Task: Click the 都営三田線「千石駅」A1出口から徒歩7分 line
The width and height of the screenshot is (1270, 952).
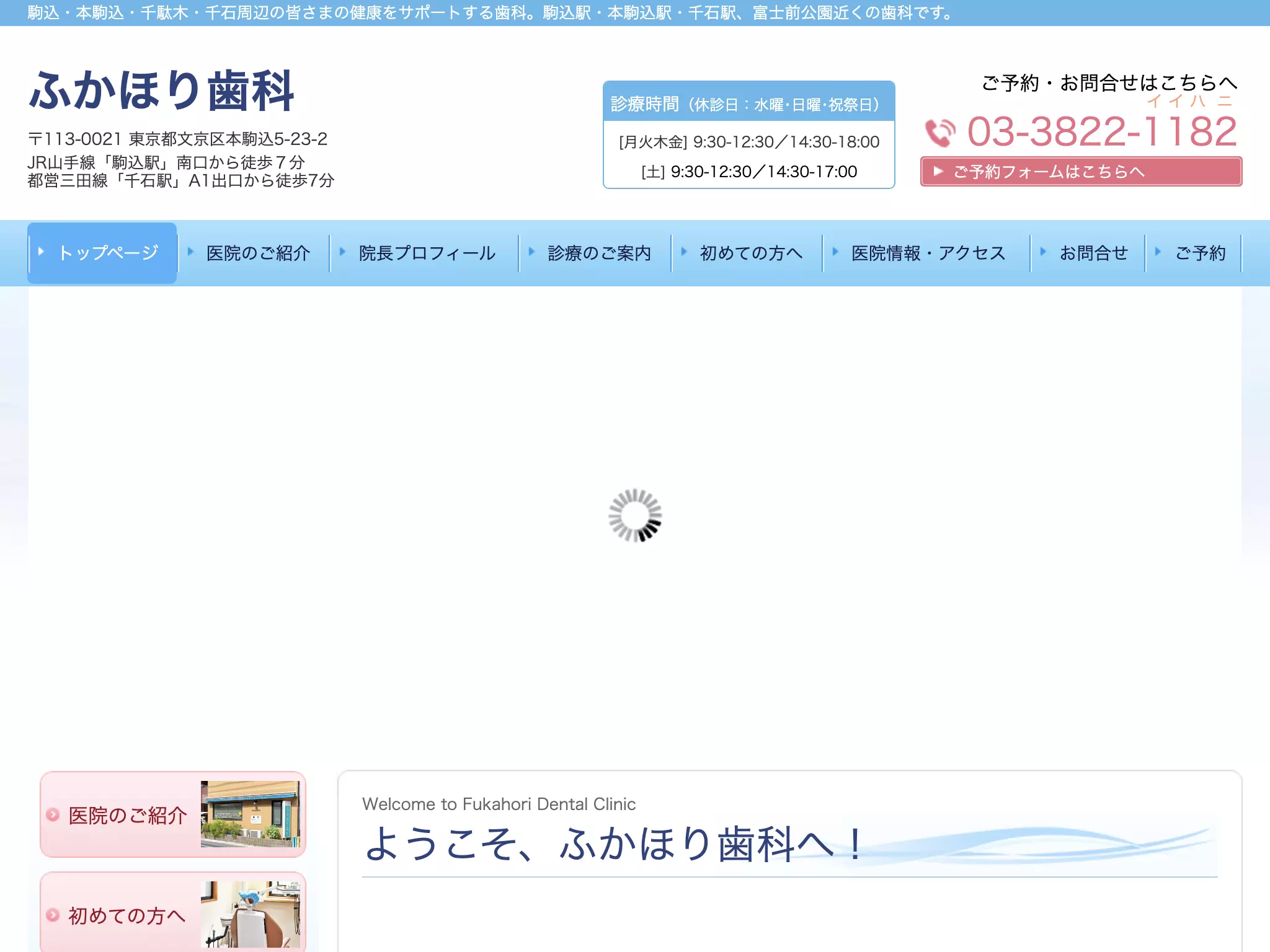Action: (x=181, y=180)
